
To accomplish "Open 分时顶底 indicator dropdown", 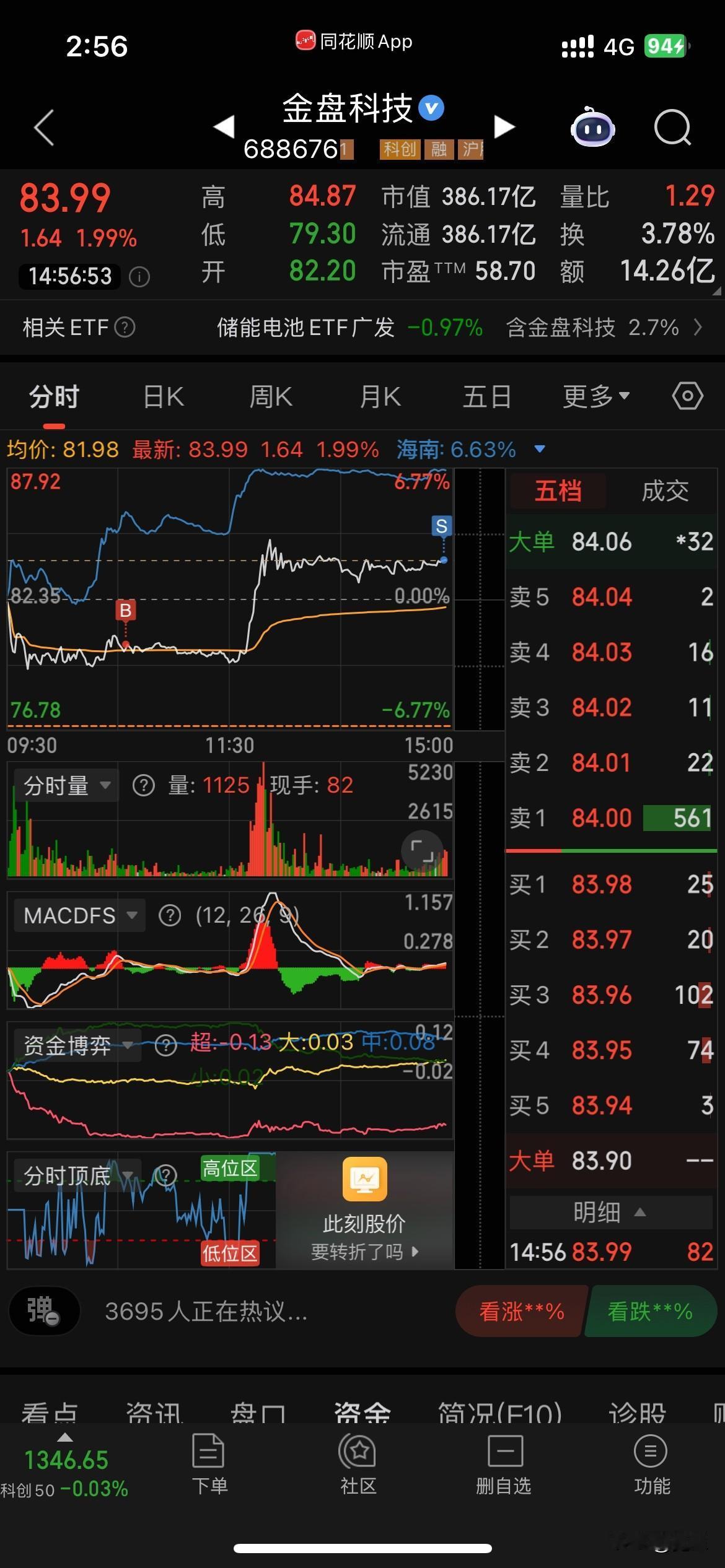I will click(77, 1175).
